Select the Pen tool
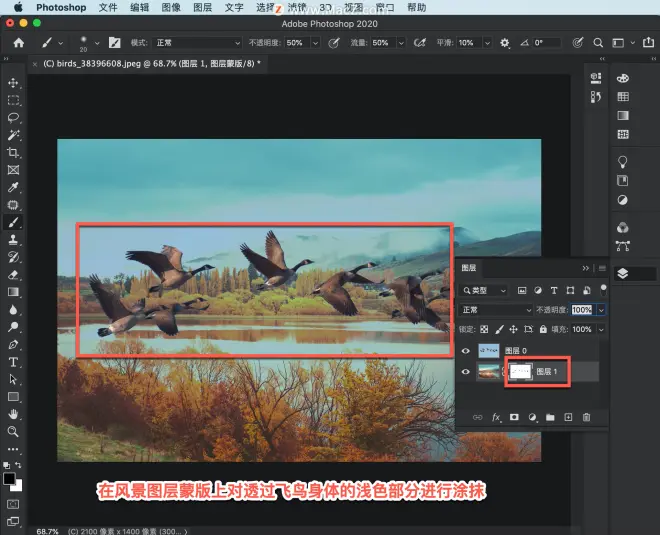The height and width of the screenshot is (535, 660). [x=13, y=345]
